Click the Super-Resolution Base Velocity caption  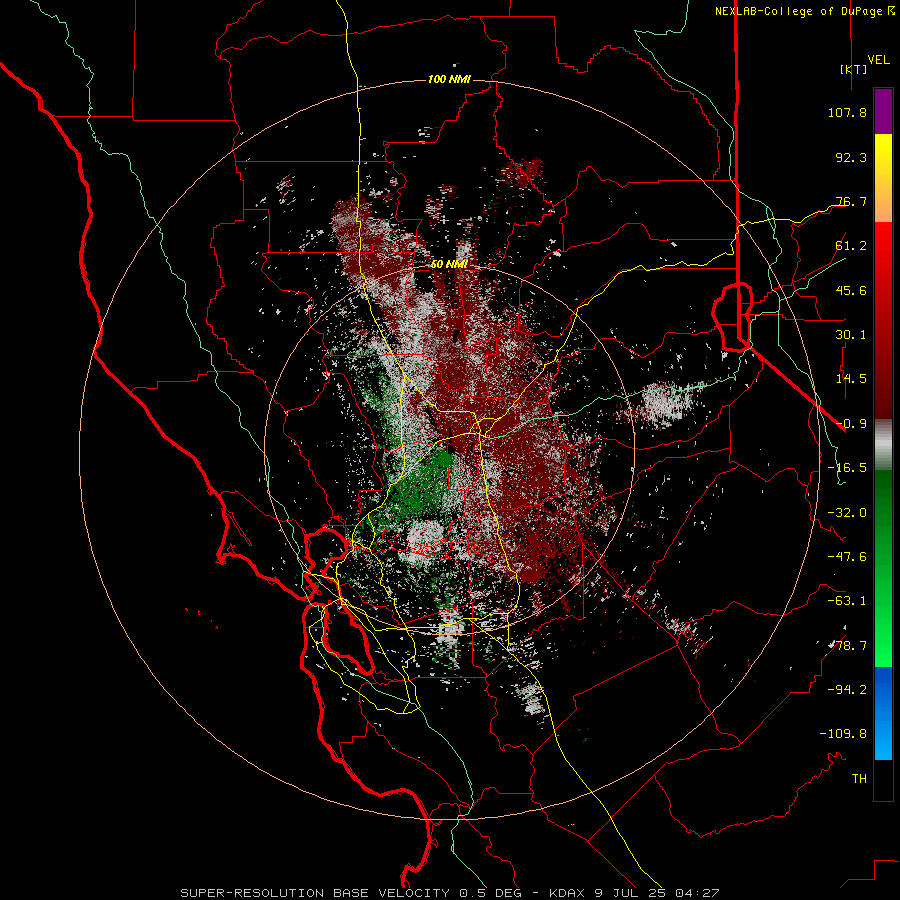[x=449, y=893]
